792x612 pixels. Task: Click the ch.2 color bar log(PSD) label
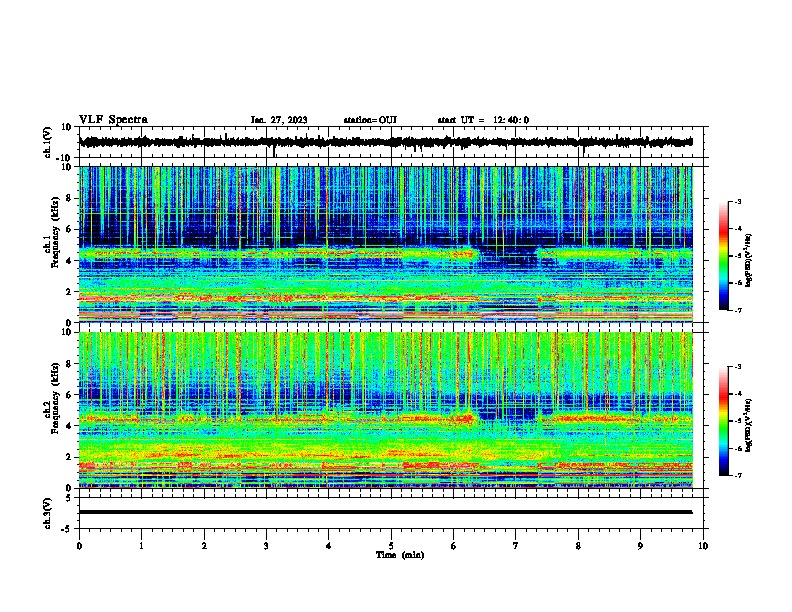point(749,425)
